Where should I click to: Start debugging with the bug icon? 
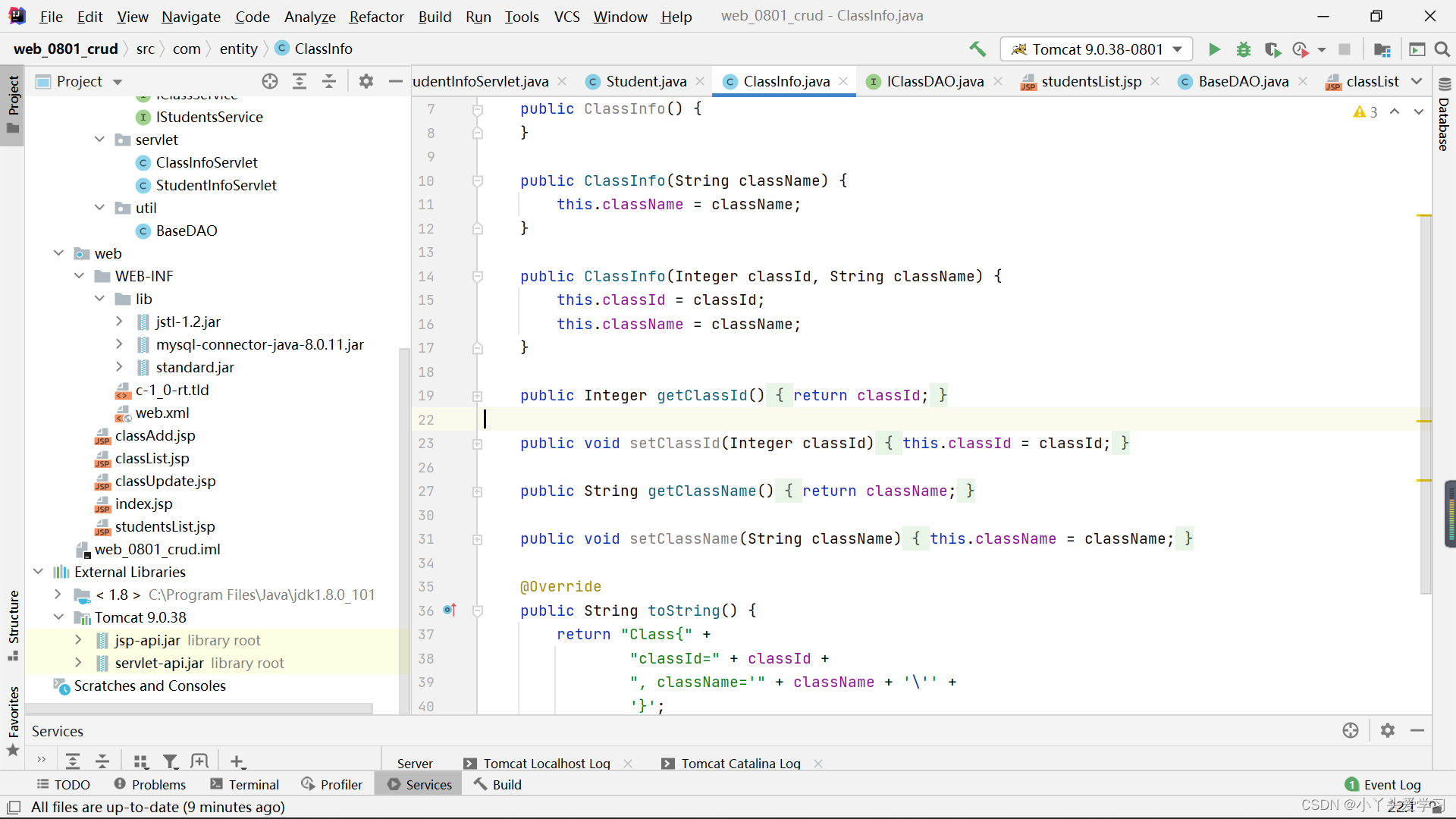pyautogui.click(x=1244, y=49)
